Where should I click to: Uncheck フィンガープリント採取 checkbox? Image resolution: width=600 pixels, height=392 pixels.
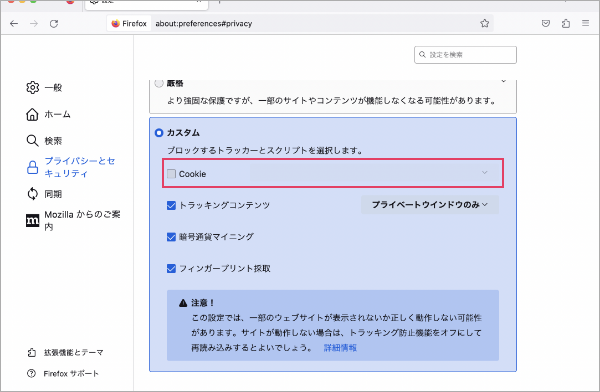(x=171, y=268)
